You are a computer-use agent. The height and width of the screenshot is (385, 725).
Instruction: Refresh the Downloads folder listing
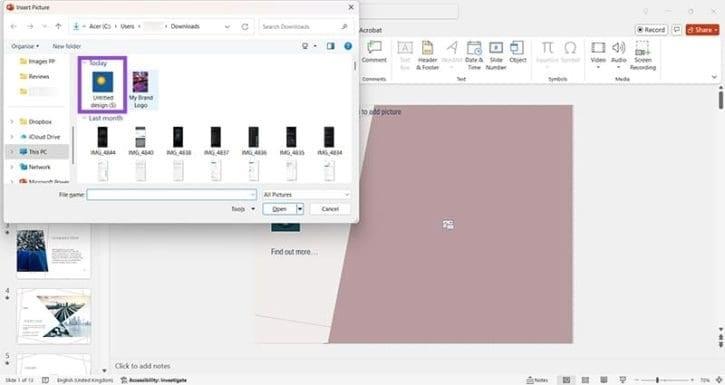coord(245,27)
